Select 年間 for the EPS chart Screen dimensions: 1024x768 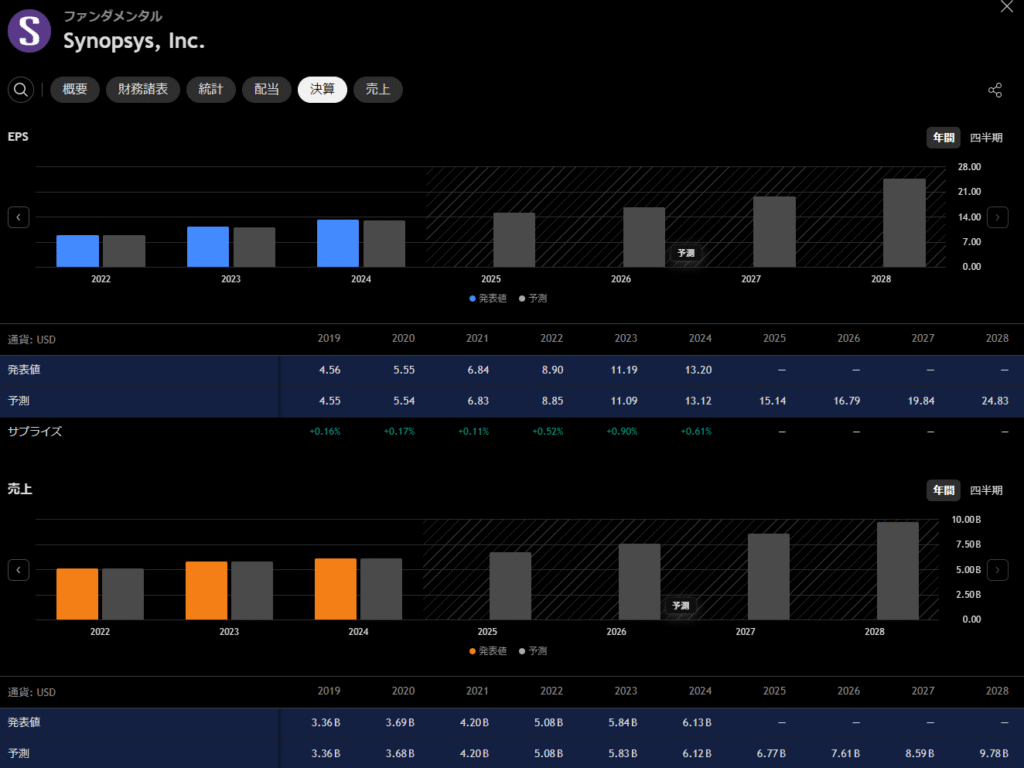[x=943, y=138]
